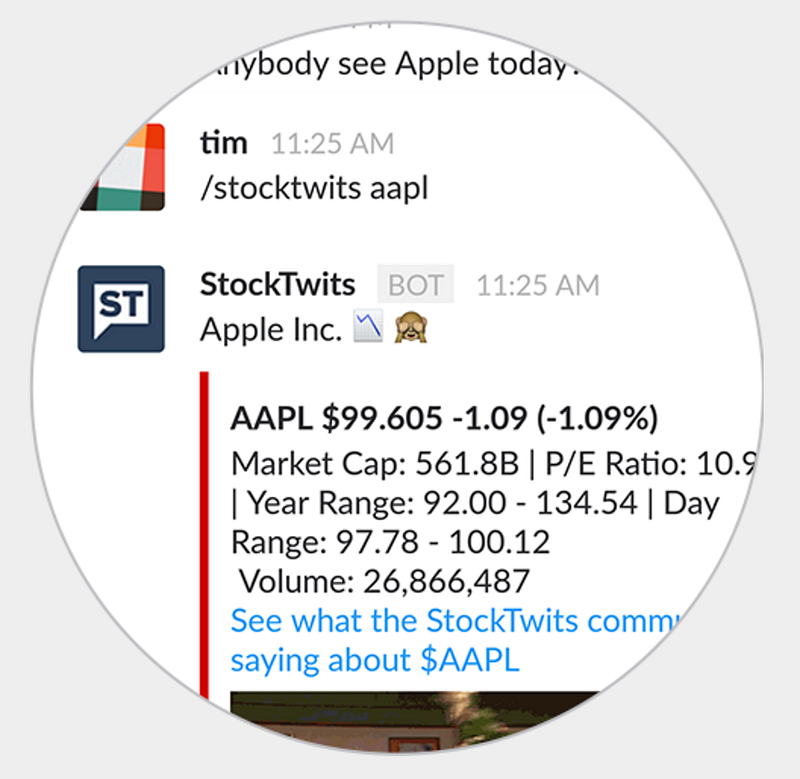Click the StockTwits ST bot avatar
This screenshot has width=800, height=779.
121,308
